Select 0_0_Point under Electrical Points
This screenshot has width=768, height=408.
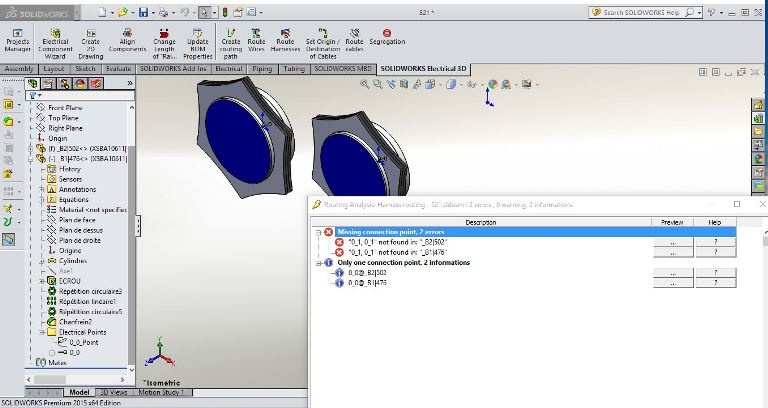coord(84,342)
